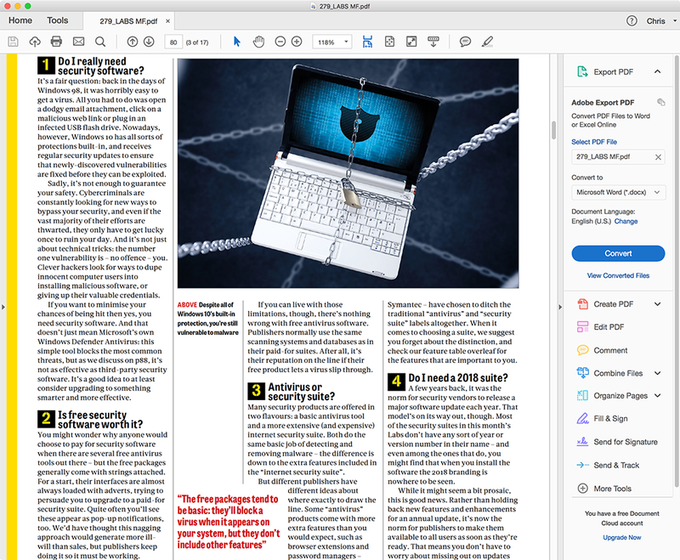
Task: Open Microsoft Word format dropdown
Action: [618, 192]
